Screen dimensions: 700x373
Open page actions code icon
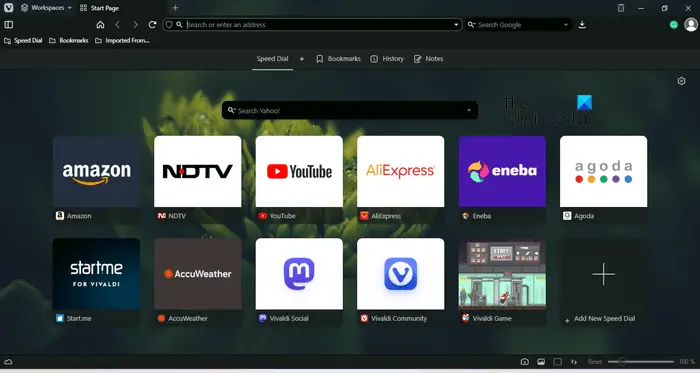pyautogui.click(x=574, y=362)
